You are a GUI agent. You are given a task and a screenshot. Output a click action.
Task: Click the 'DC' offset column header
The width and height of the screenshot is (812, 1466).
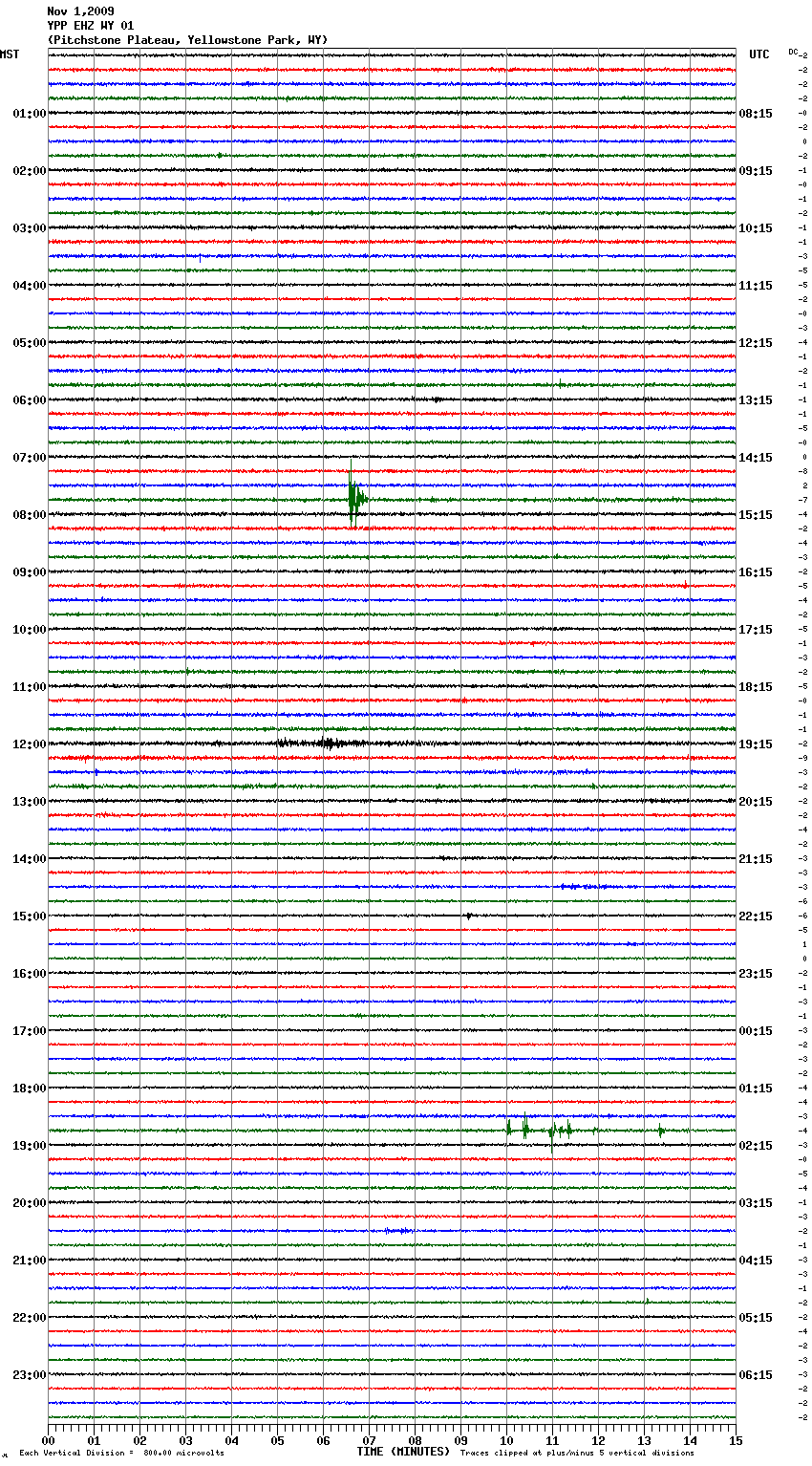point(793,52)
